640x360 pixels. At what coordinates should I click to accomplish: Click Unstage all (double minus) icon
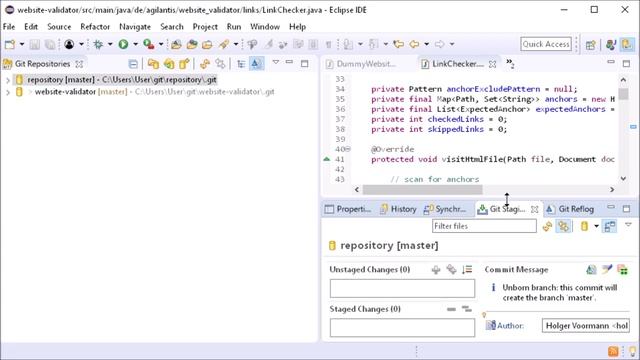pyautogui.click(x=467, y=309)
